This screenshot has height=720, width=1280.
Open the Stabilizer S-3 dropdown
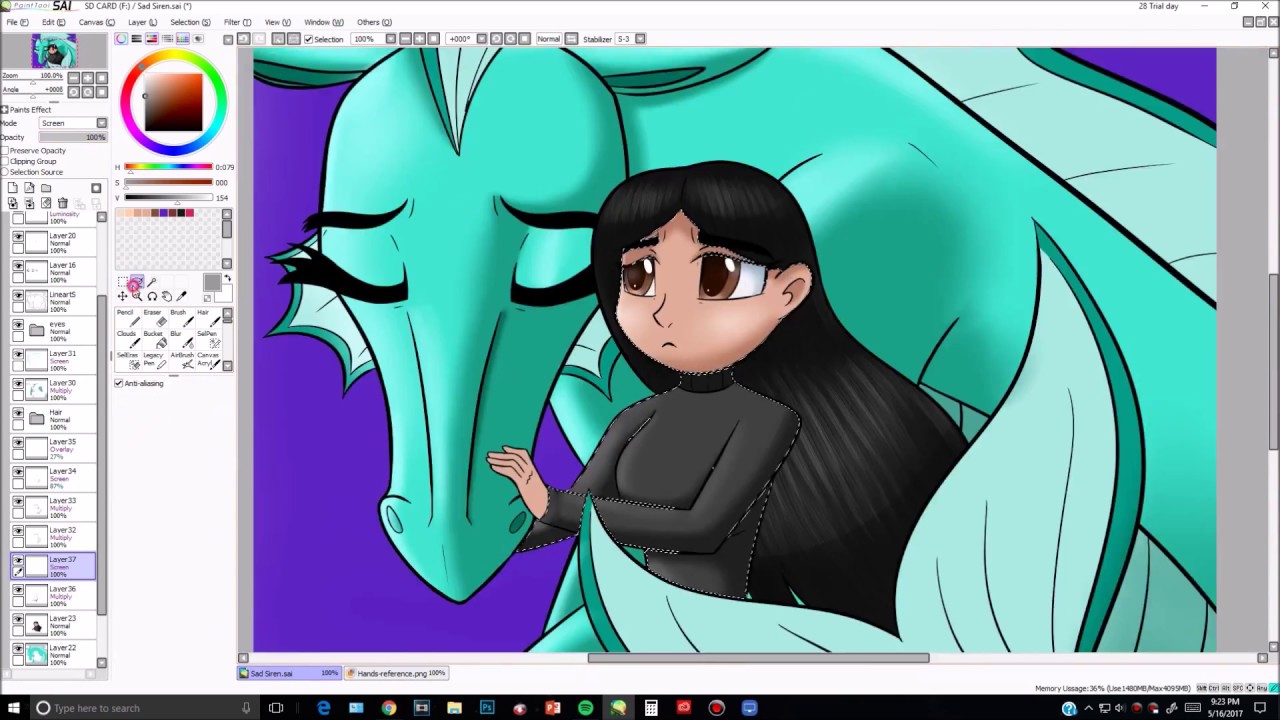point(640,39)
